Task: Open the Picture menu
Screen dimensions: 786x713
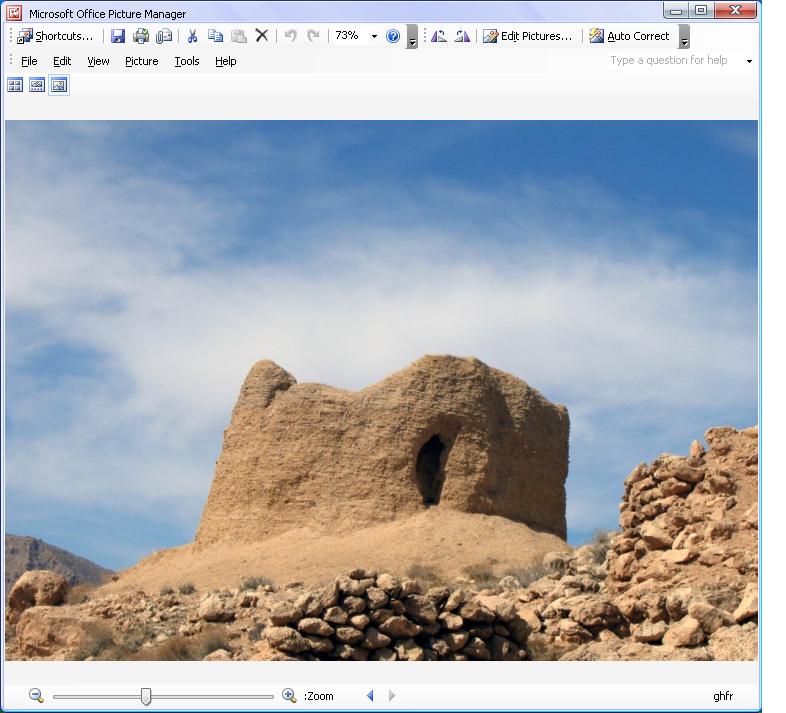Action: (x=142, y=61)
